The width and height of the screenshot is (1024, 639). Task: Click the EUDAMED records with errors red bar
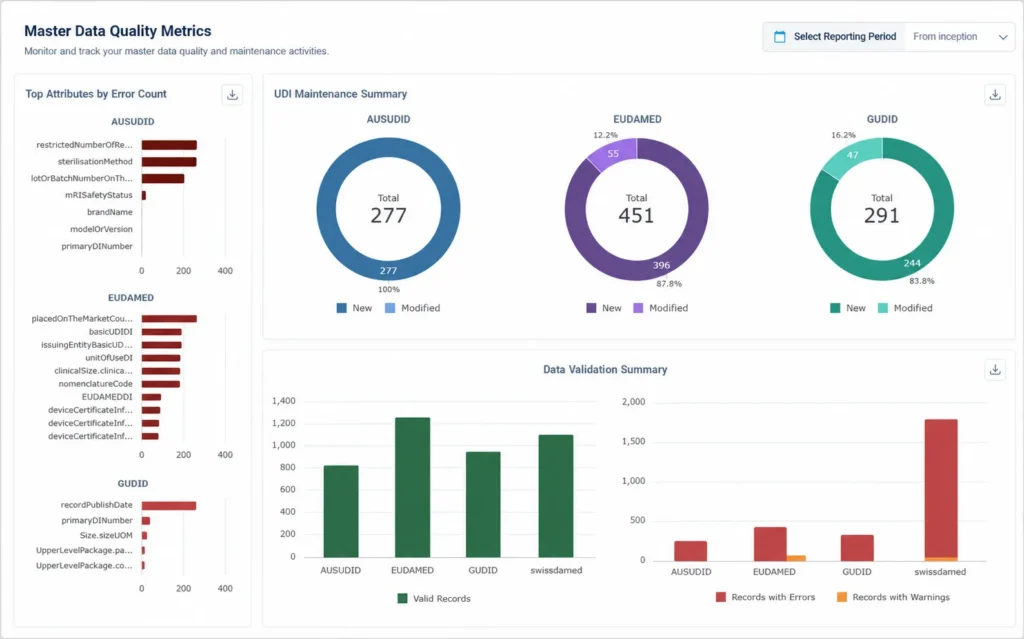coord(770,544)
